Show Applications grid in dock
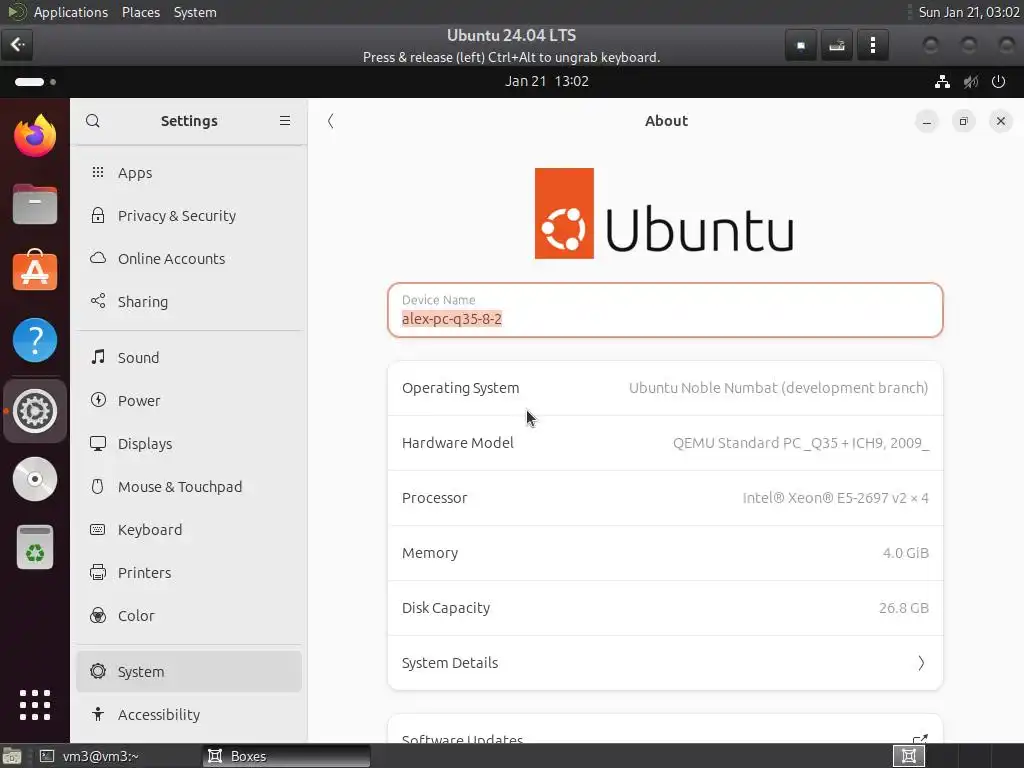 (x=35, y=705)
